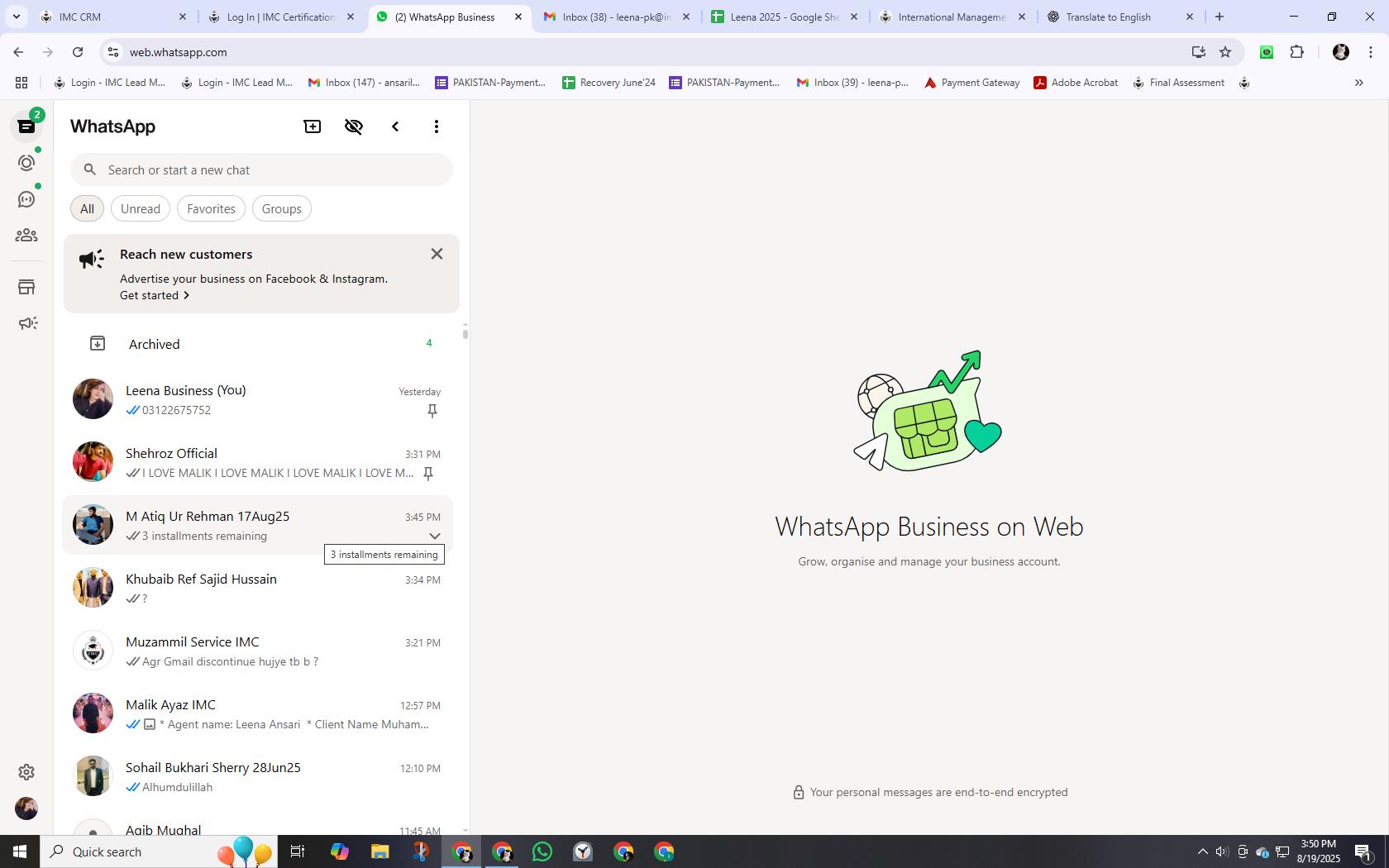Viewport: 1389px width, 868px height.
Task: Open Windows Start menu
Action: coord(20,851)
